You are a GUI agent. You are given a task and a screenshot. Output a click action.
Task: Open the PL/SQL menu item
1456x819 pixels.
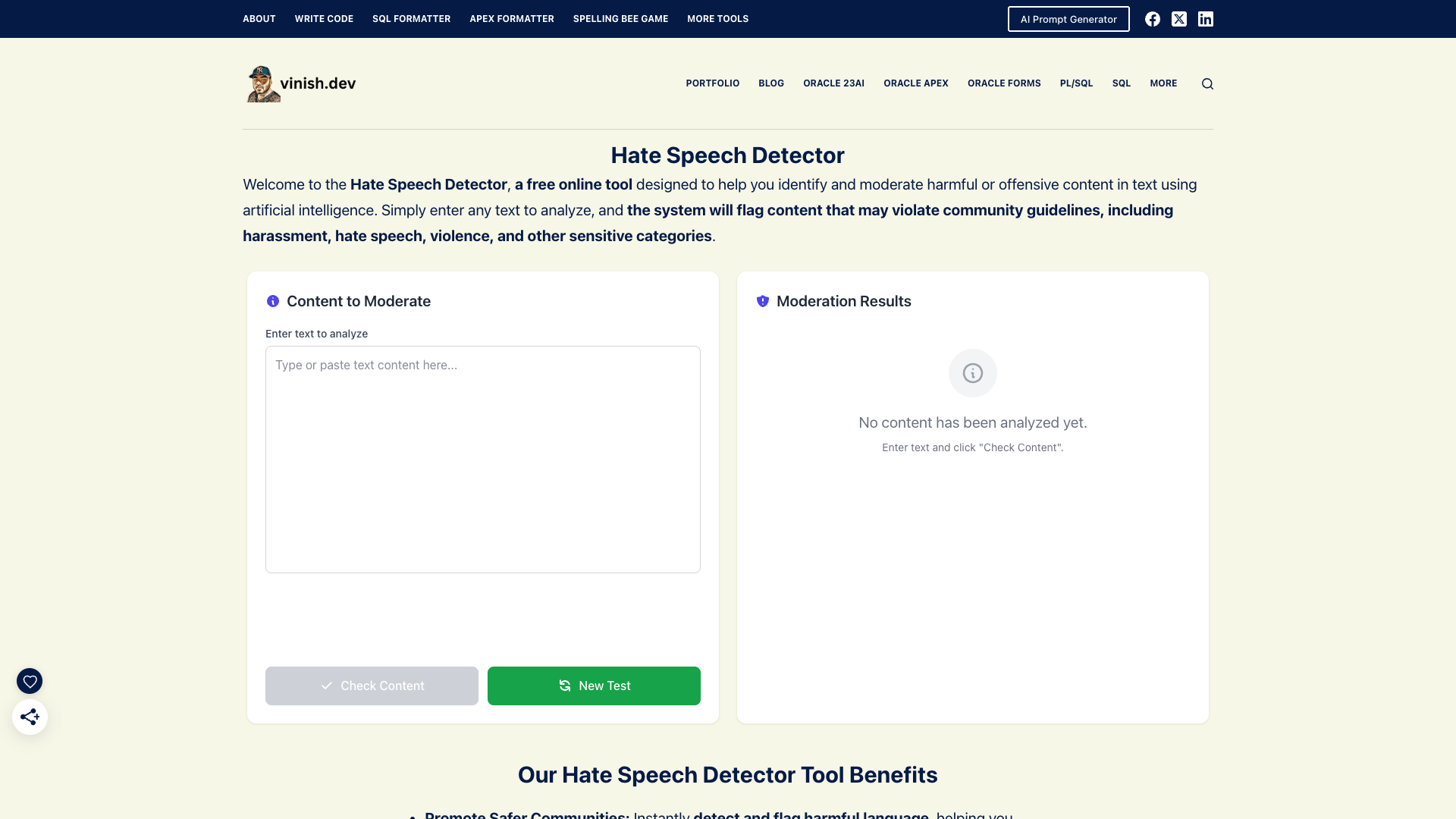click(x=1076, y=83)
